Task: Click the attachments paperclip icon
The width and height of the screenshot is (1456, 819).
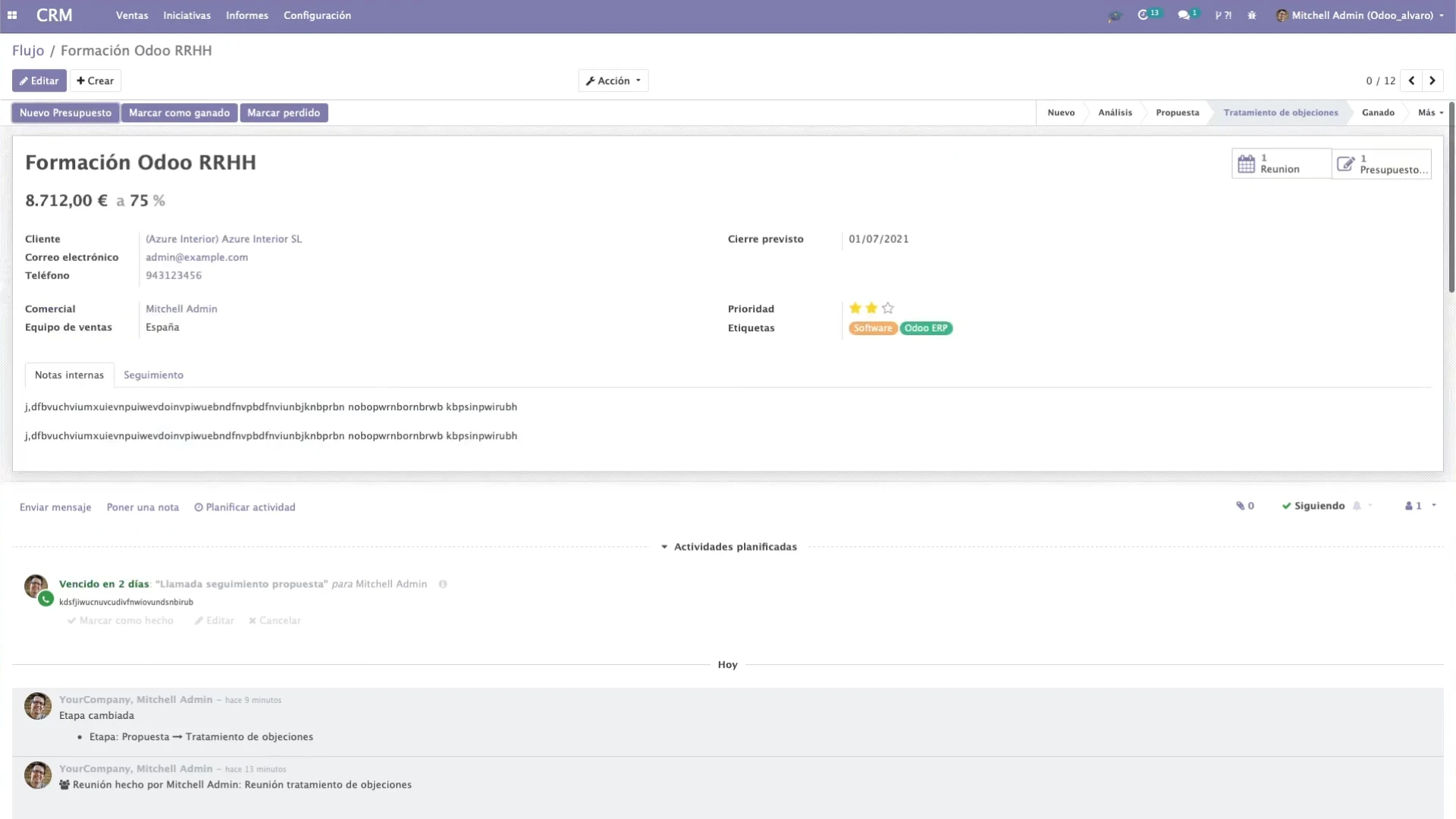Action: pyautogui.click(x=1239, y=505)
